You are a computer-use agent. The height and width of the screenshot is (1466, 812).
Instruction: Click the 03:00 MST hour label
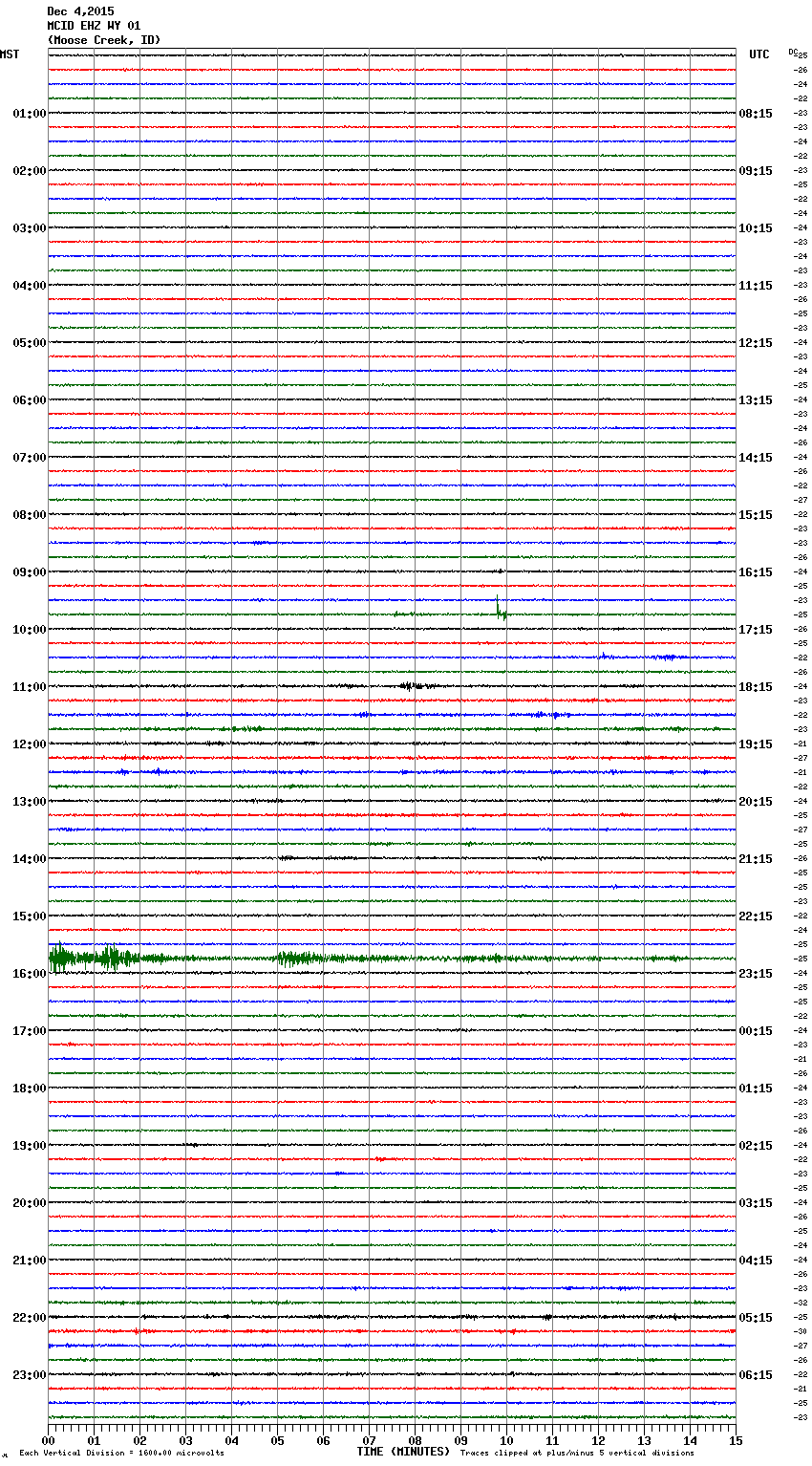tap(30, 228)
